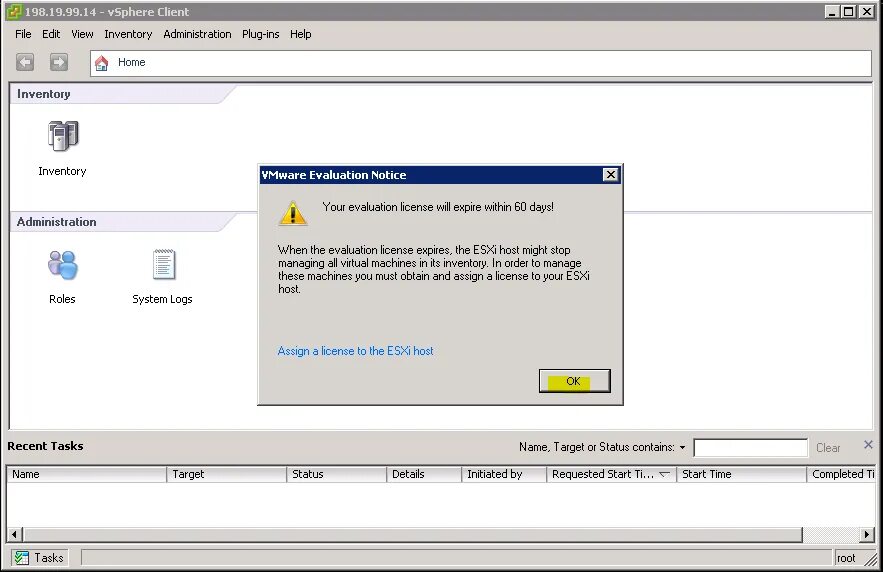The height and width of the screenshot is (572, 883).
Task: Click the left arrow of horizontal scrollbar
Action: pos(15,534)
